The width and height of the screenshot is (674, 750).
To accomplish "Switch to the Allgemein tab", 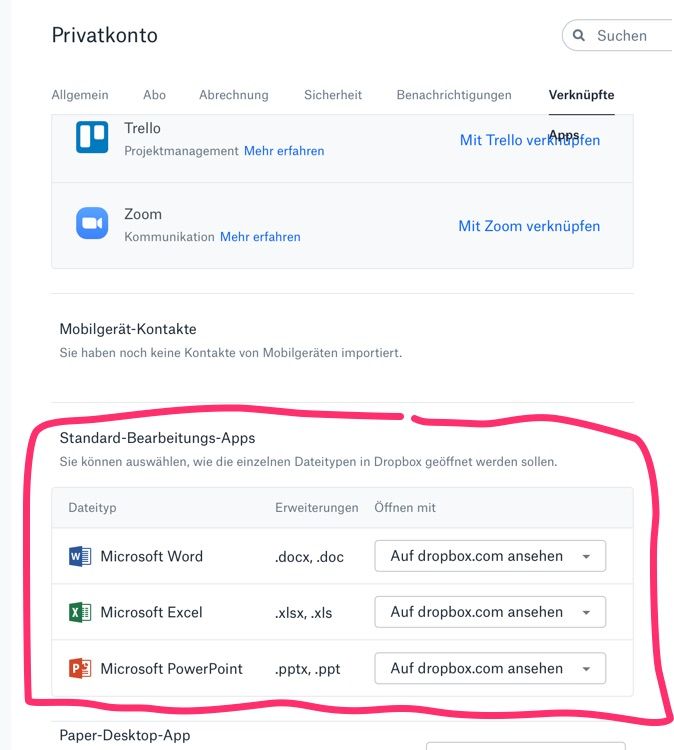I will click(80, 95).
